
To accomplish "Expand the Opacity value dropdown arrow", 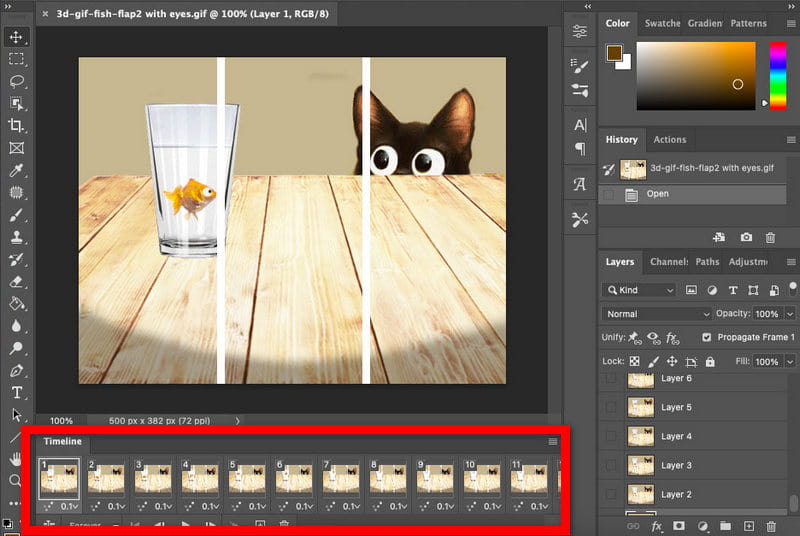I will 789,314.
